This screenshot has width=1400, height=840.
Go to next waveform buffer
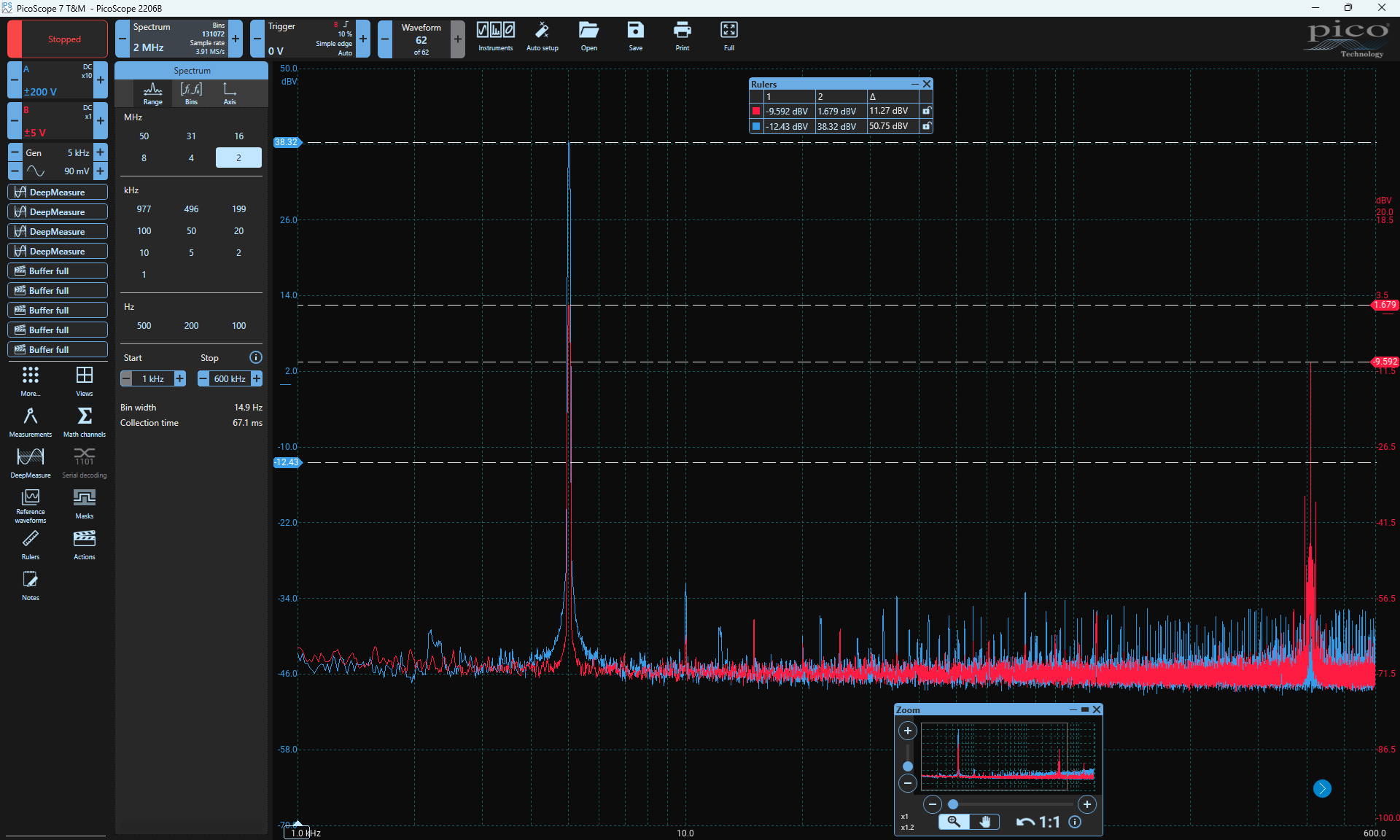point(458,39)
